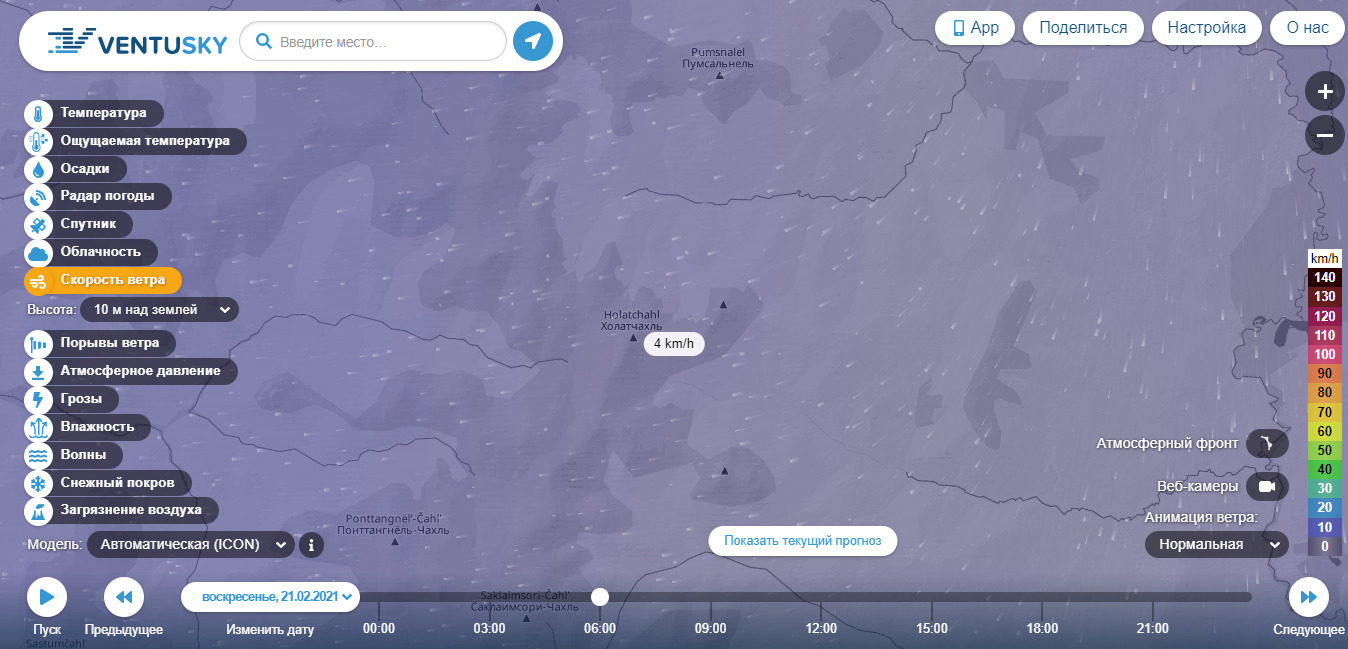Open the Настройка menu
Viewport: 1348px width, 649px height.
pos(1206,28)
